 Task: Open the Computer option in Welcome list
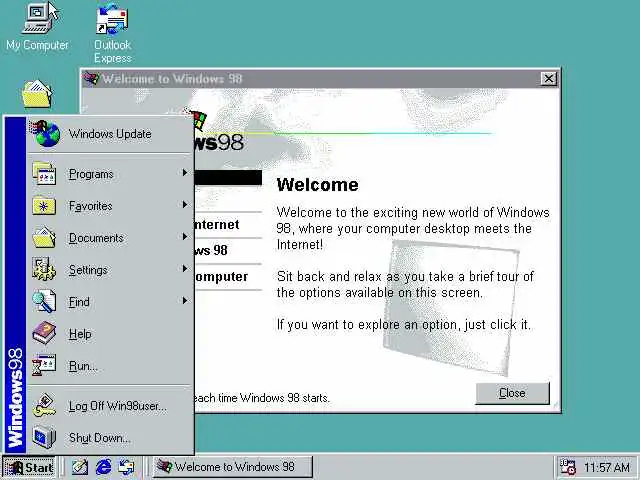click(x=228, y=276)
